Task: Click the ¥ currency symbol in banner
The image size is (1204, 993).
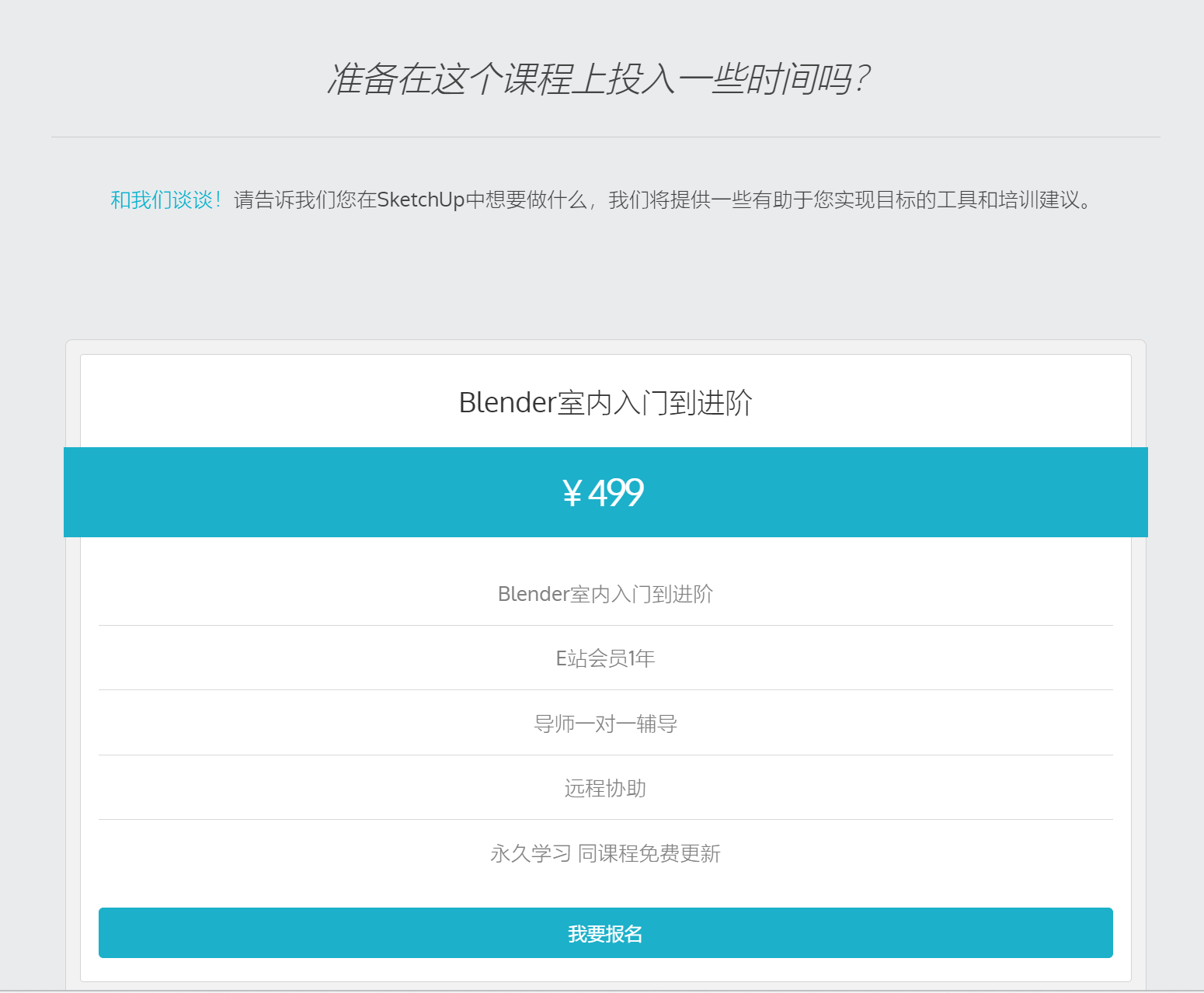Action: click(572, 494)
